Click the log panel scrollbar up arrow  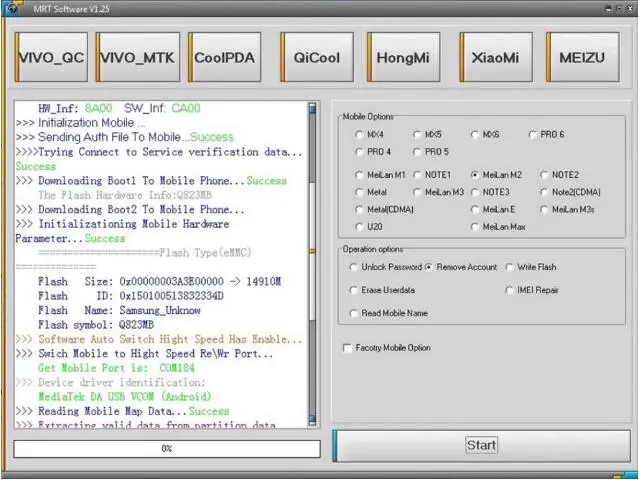click(312, 107)
